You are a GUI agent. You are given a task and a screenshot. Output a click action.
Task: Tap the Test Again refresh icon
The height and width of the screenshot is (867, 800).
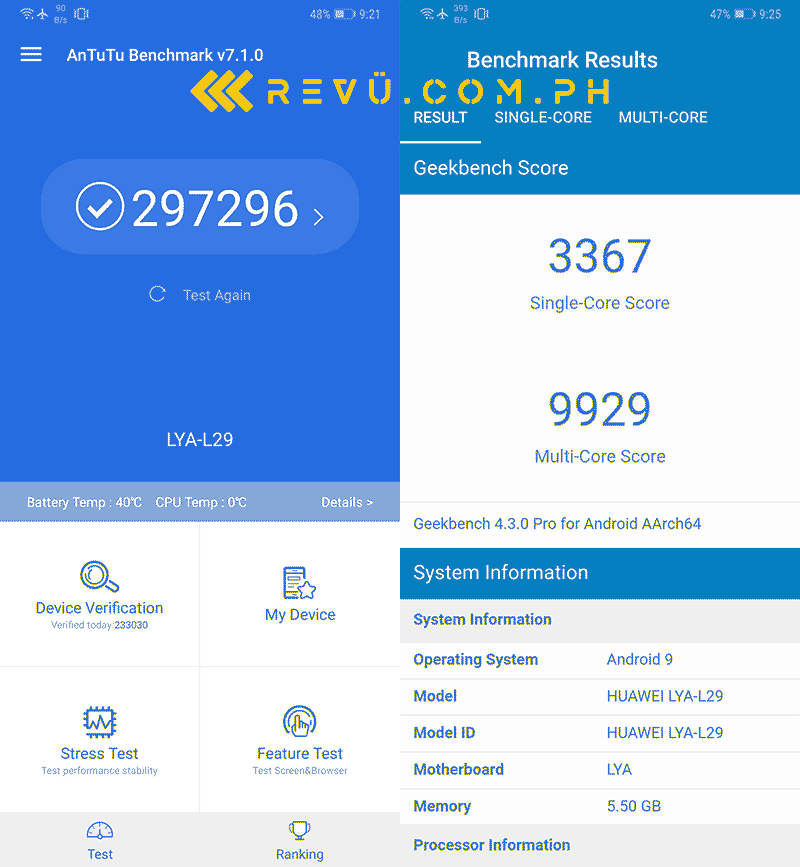pos(158,294)
